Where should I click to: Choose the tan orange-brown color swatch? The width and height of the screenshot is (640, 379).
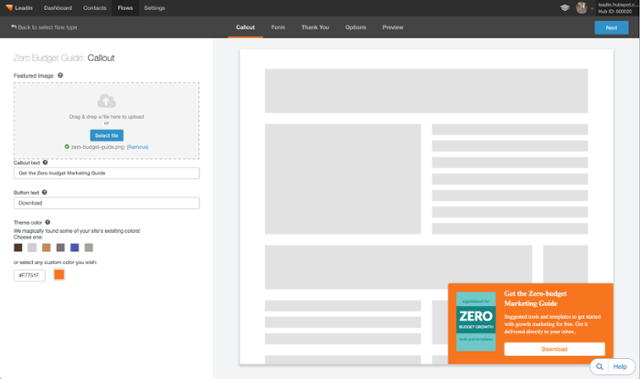[46, 247]
